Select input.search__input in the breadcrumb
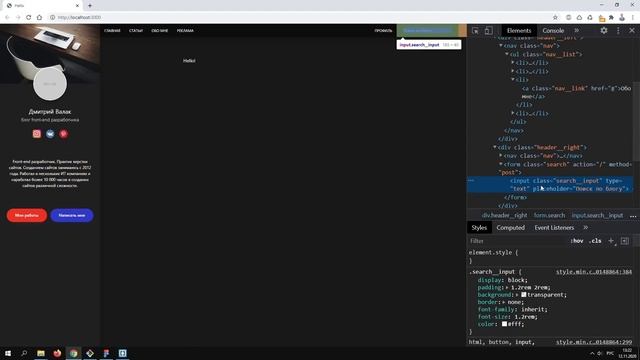This screenshot has width=640, height=360. tap(597, 215)
